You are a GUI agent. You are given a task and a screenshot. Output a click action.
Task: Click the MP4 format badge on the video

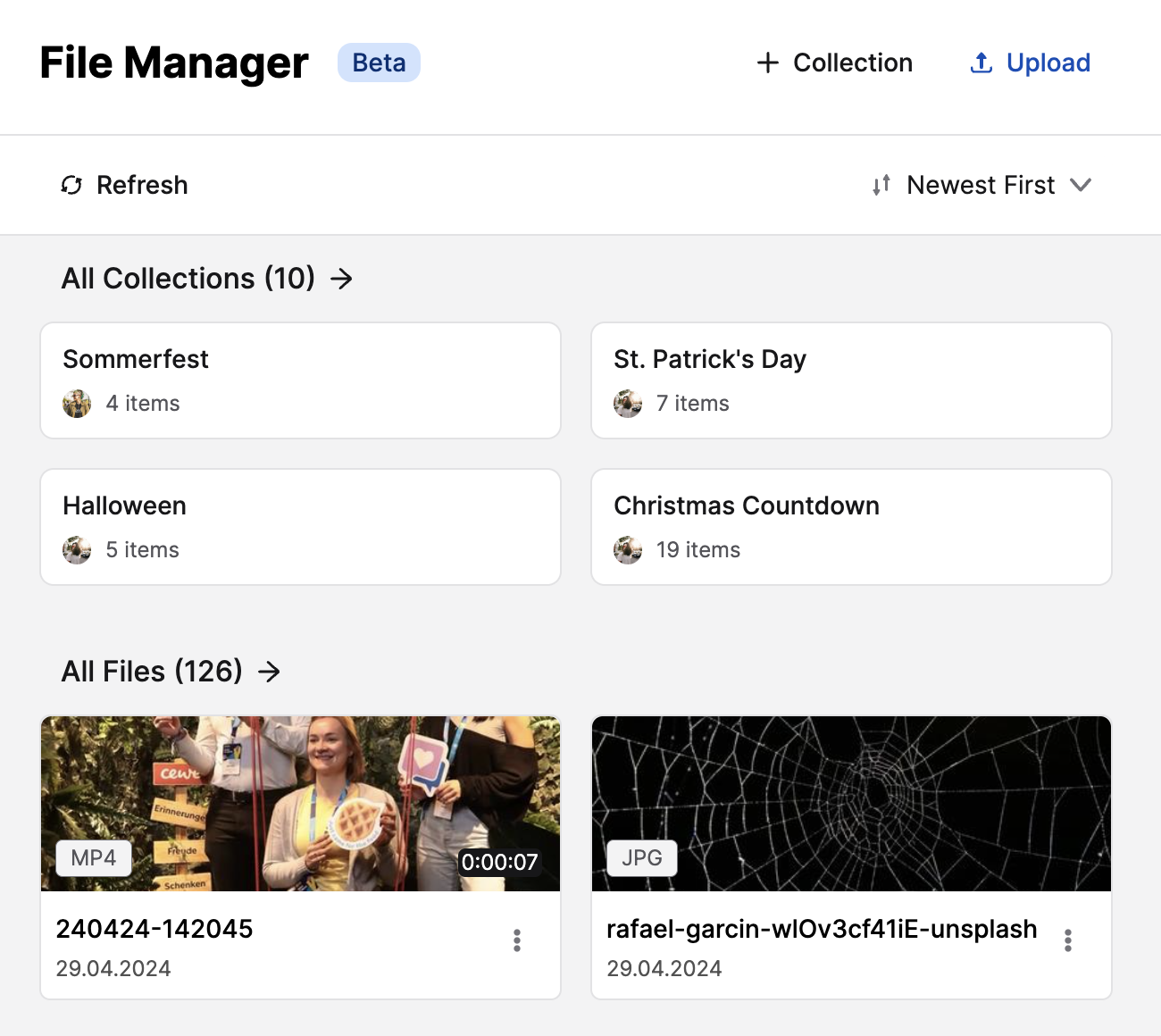pos(93,857)
